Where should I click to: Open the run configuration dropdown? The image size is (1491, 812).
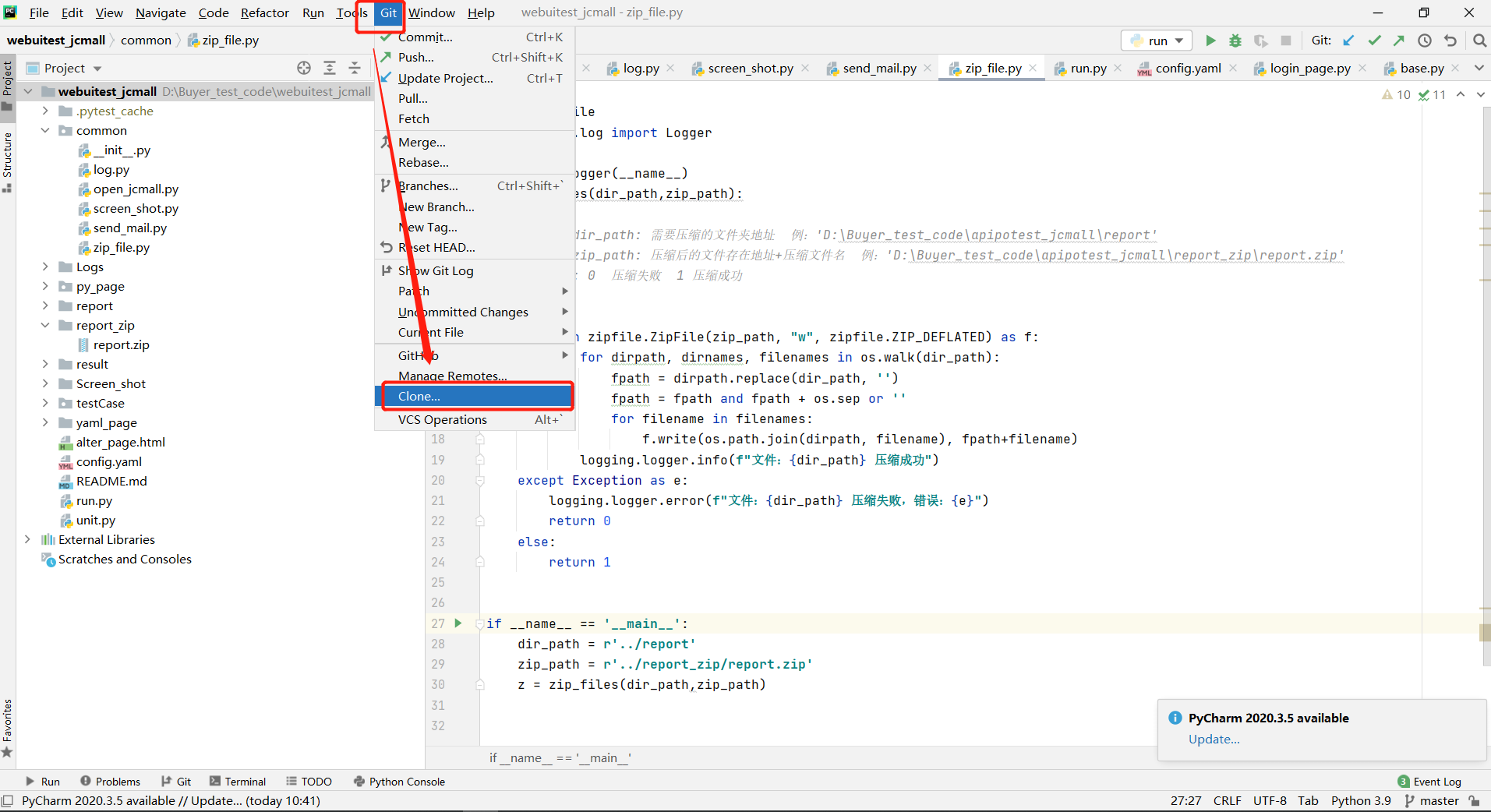click(x=1157, y=41)
